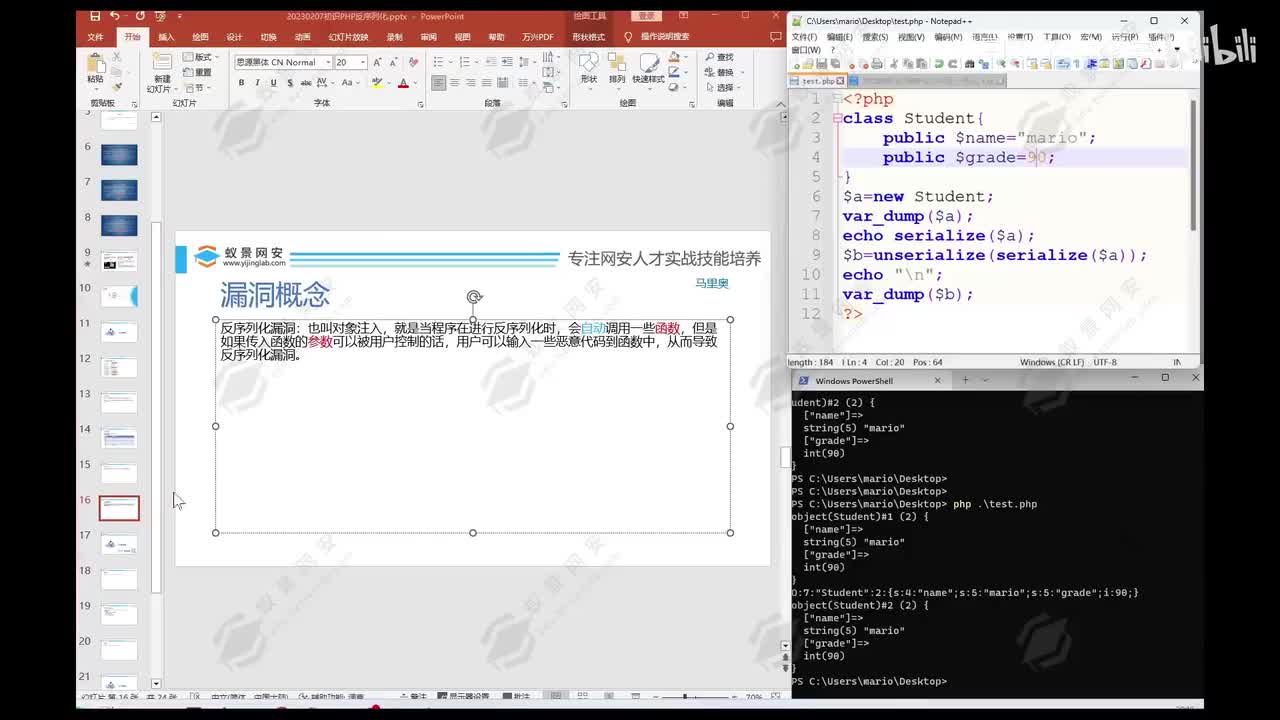The image size is (1280, 720).
Task: Collapse class Student fold marker on line 2
Action: [837, 118]
